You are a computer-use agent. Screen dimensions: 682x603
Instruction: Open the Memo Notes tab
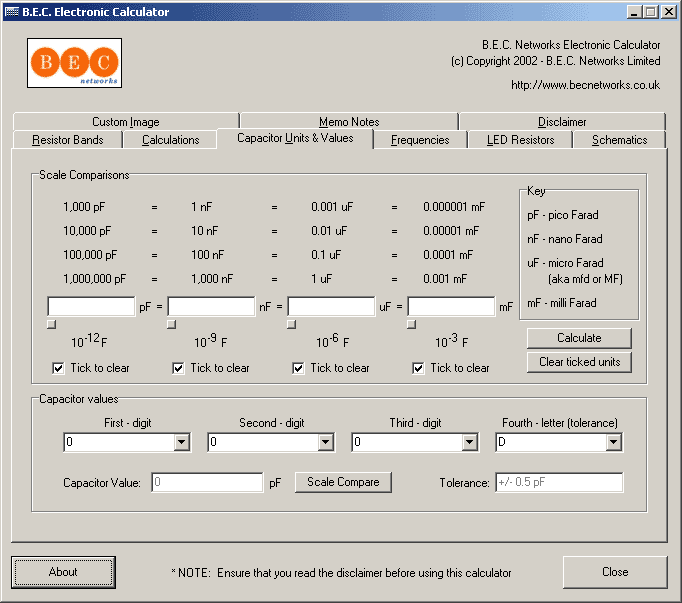click(348, 122)
